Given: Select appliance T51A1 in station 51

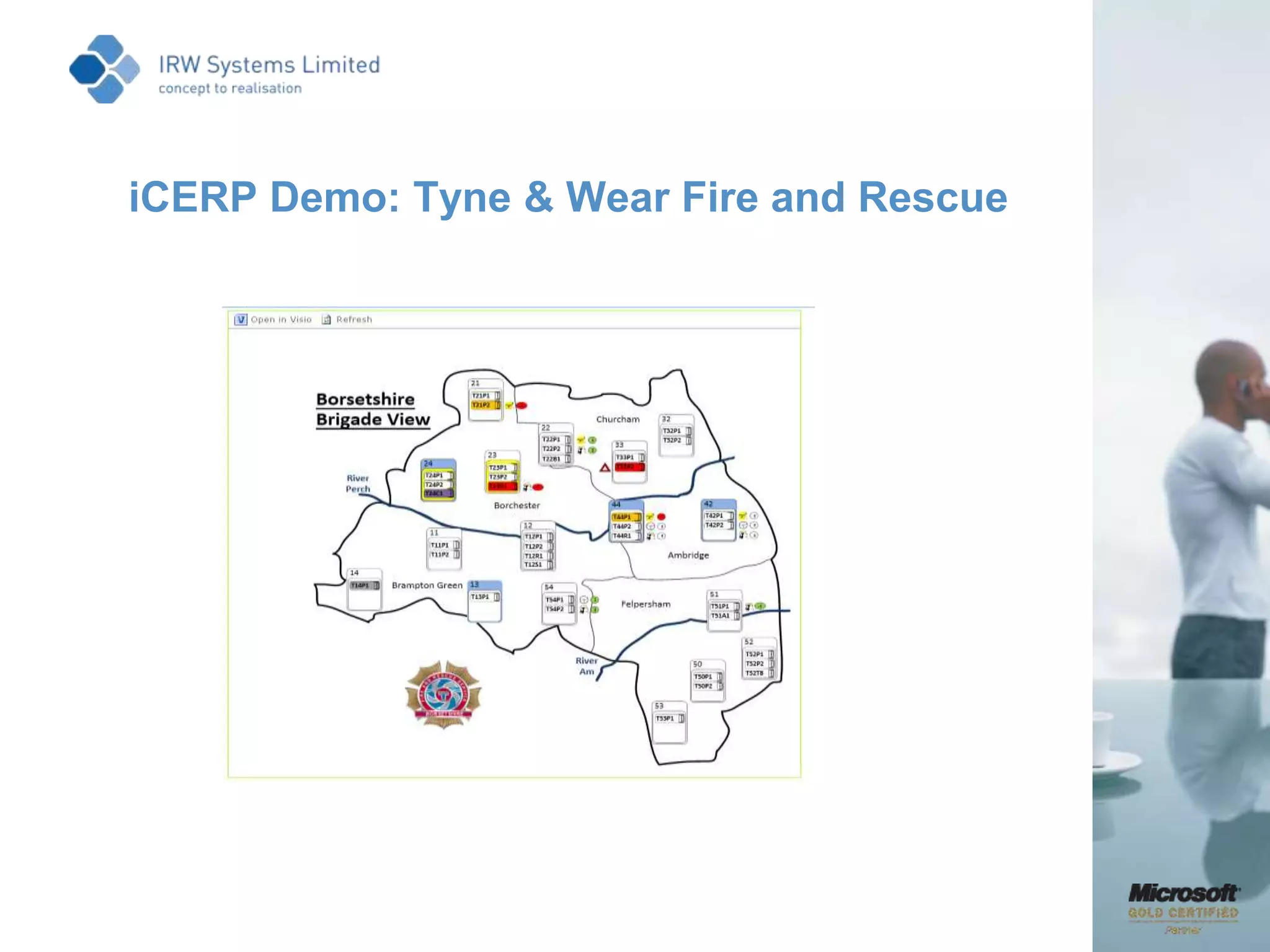Looking at the screenshot, I should tap(725, 616).
